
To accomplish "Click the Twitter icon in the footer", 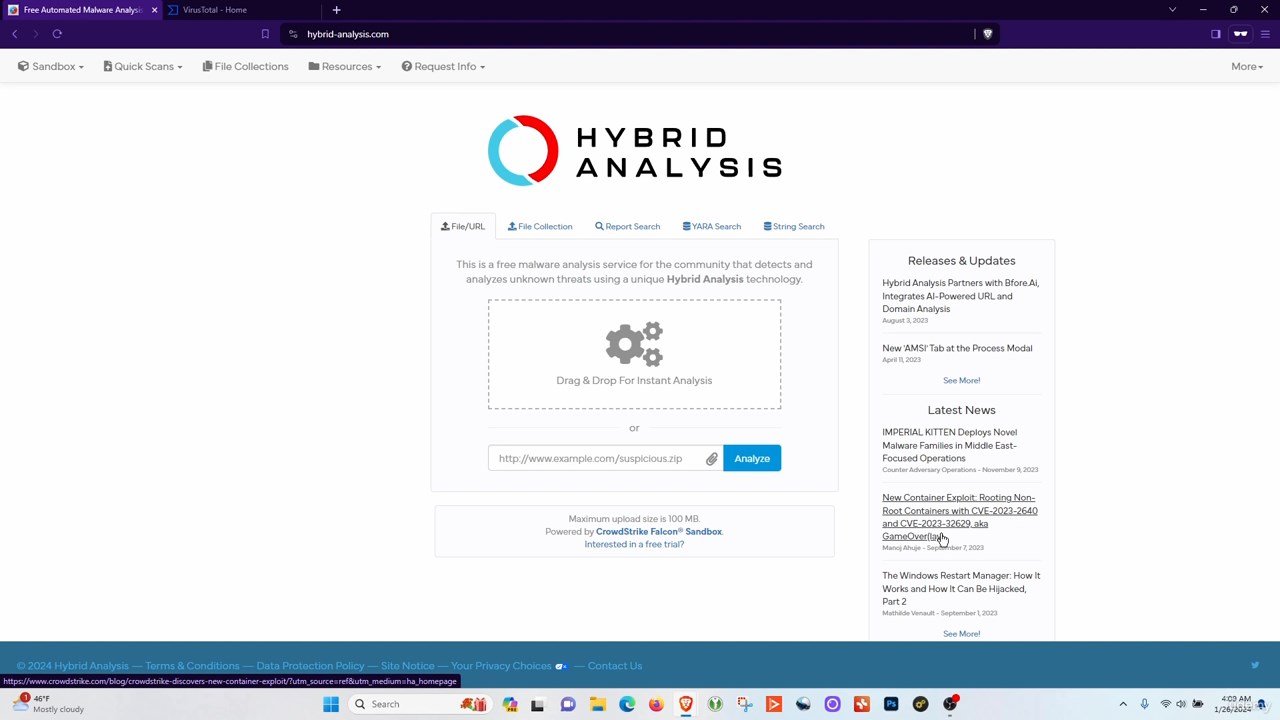I will click(1255, 666).
